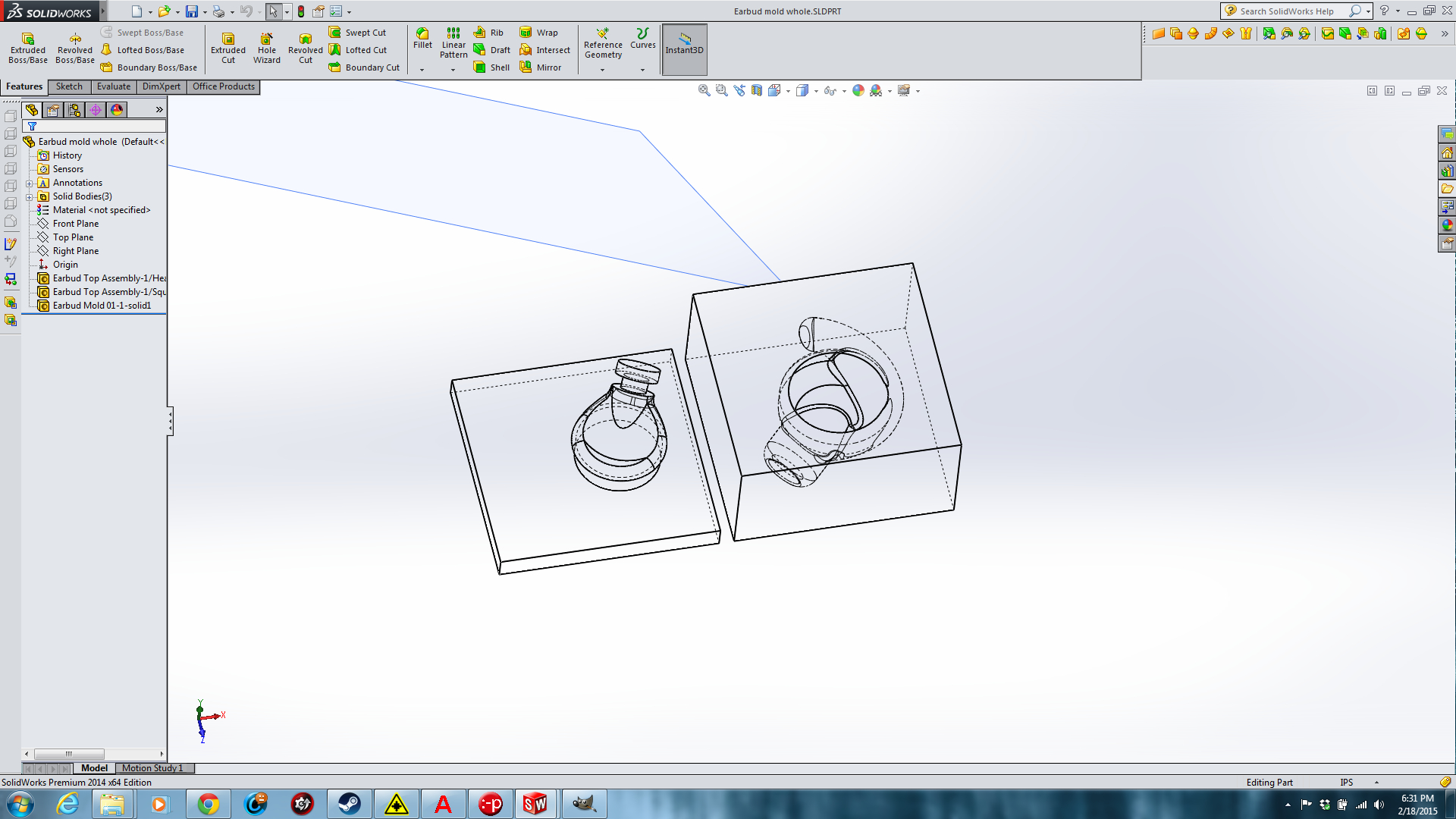The height and width of the screenshot is (819, 1456).
Task: Start the Linear Pattern tool
Action: (453, 42)
